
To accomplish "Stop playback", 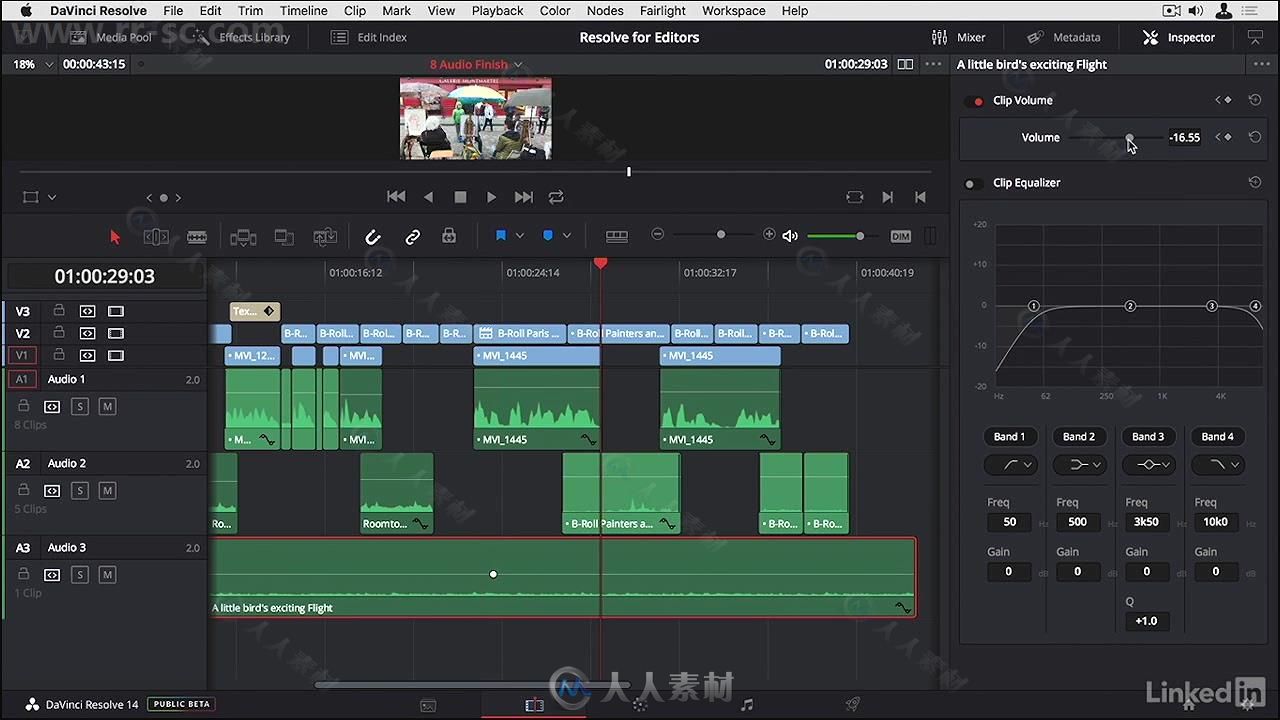I will click(x=460, y=197).
